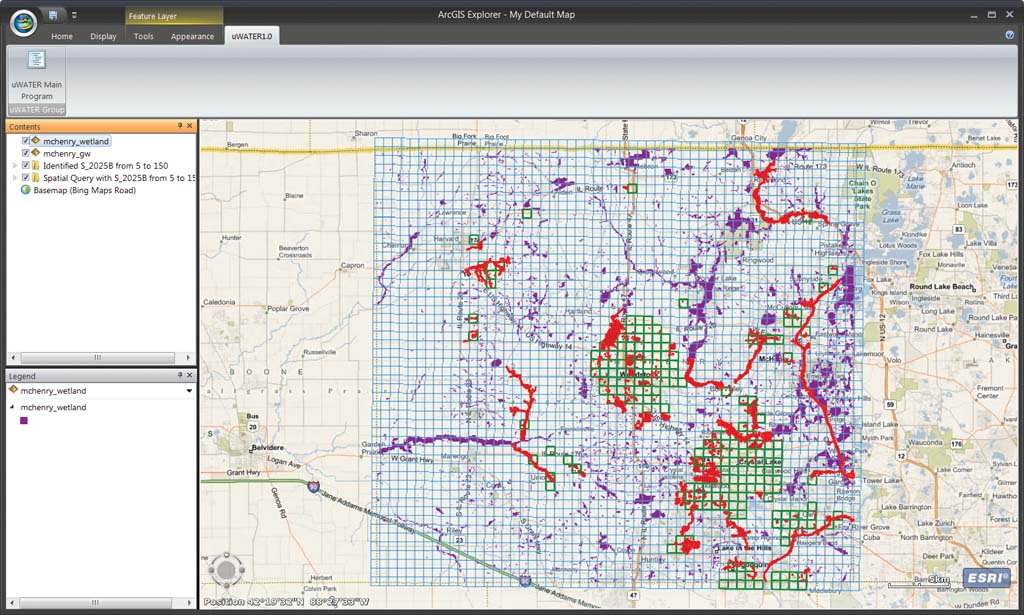Click the mchenry_wetland layer icon in Contents
This screenshot has width=1024, height=615.
(x=36, y=140)
